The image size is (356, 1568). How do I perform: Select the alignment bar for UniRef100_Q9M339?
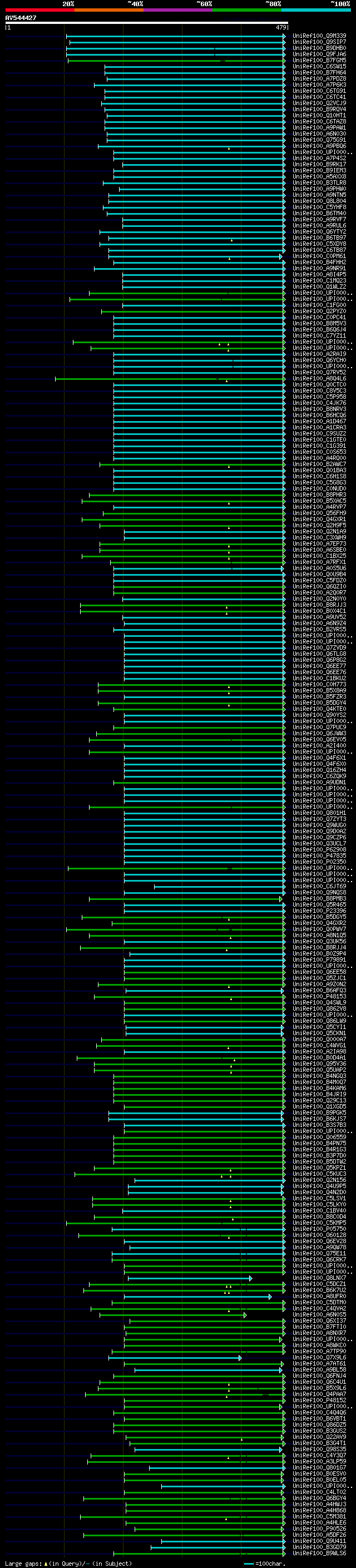[x=176, y=36]
